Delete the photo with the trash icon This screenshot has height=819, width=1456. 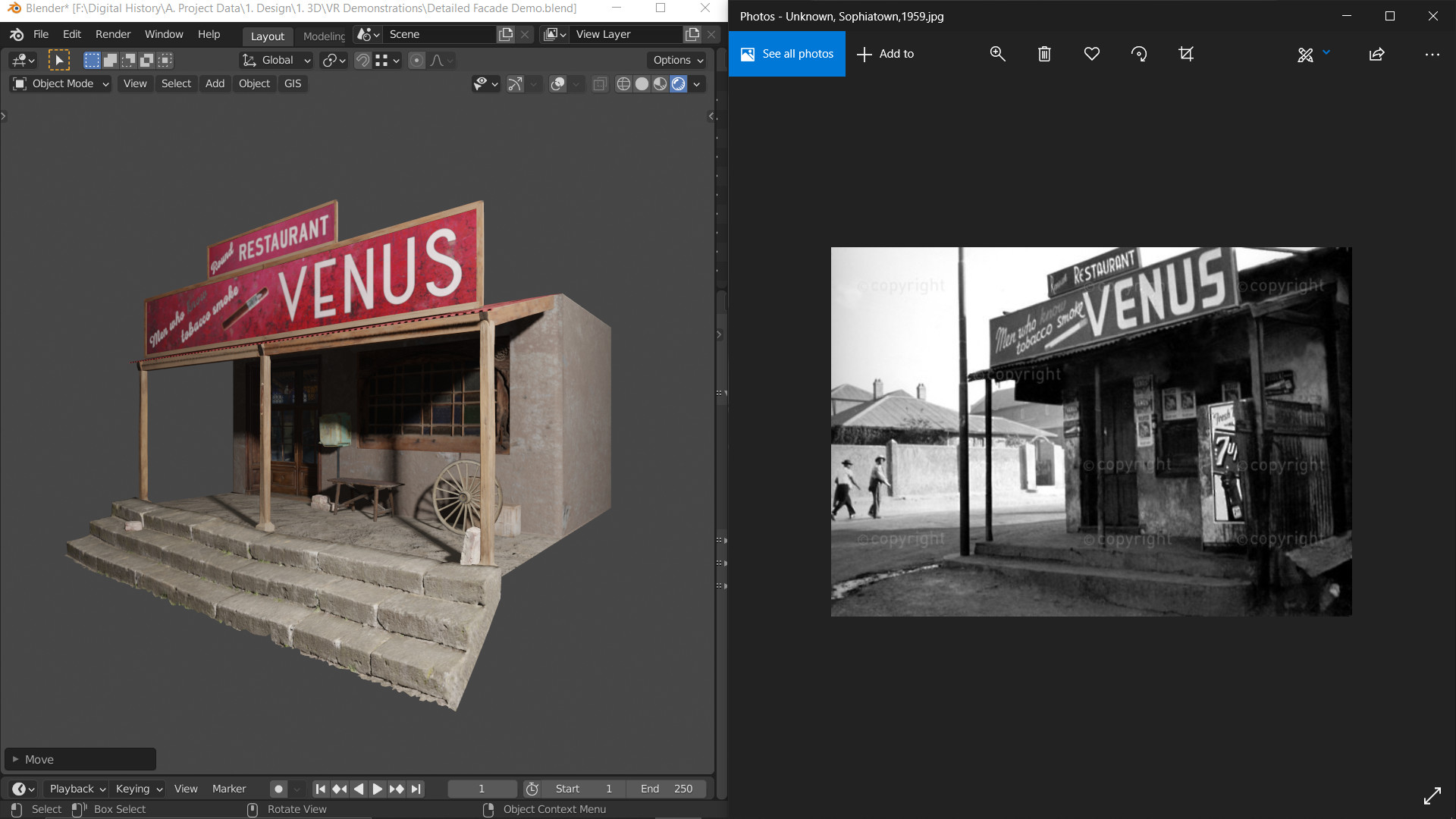pyautogui.click(x=1044, y=54)
